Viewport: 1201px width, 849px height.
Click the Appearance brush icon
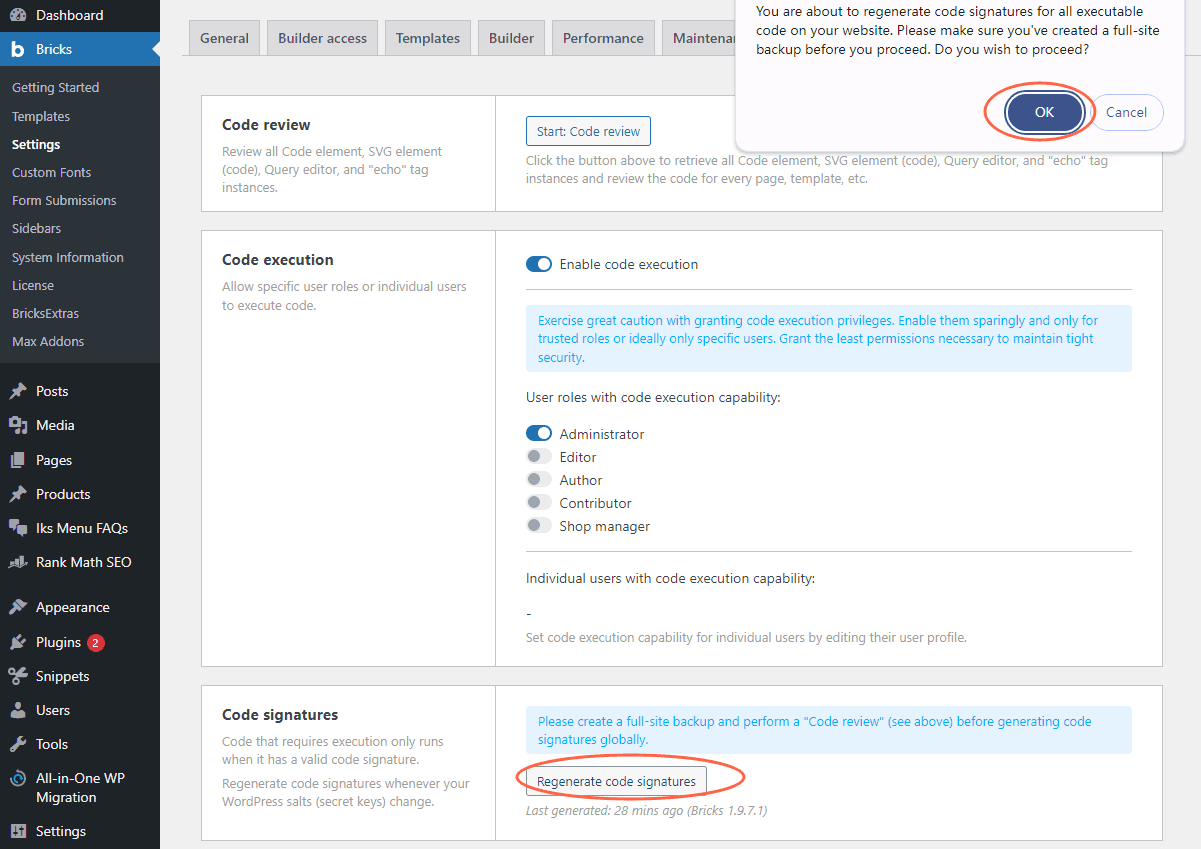tap(18, 607)
